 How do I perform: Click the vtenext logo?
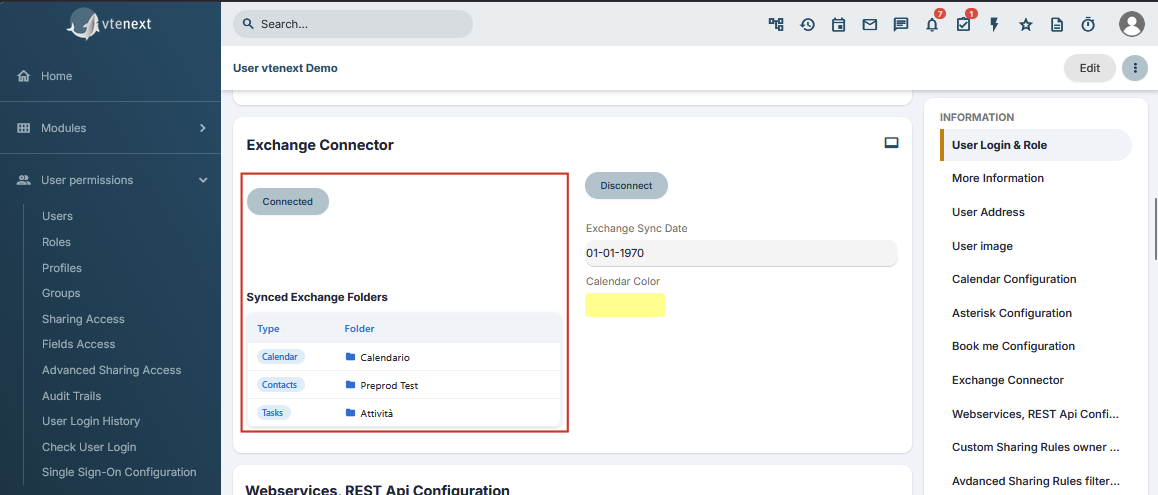109,24
